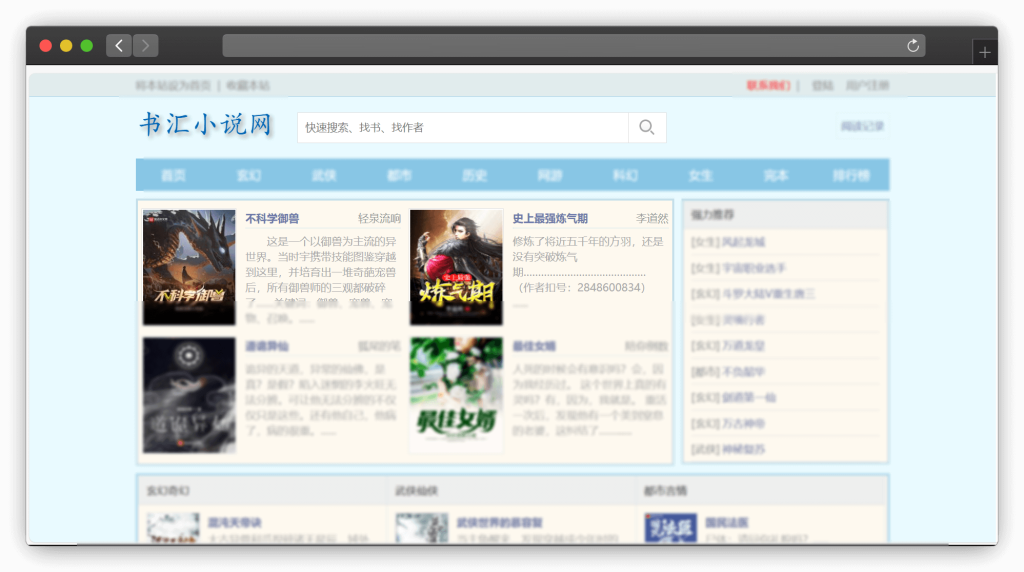
Task: Focus the 快速搜索 search box
Action: point(463,127)
